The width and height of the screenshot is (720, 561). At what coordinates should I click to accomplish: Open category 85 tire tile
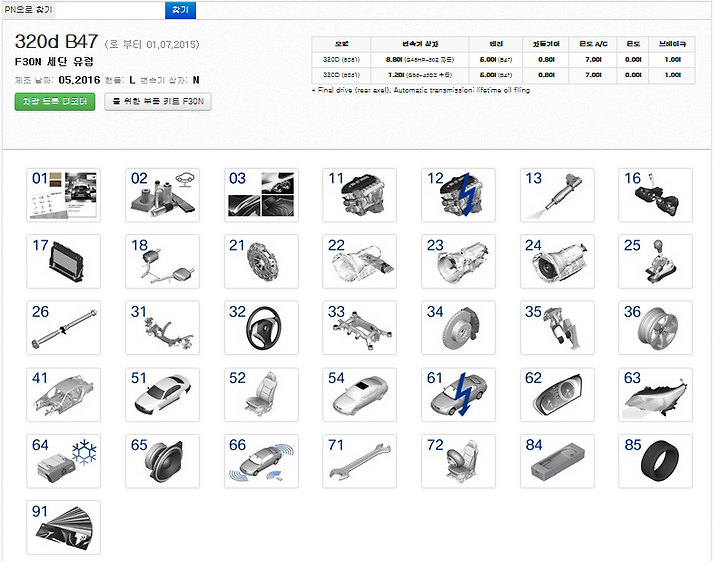(x=655, y=461)
